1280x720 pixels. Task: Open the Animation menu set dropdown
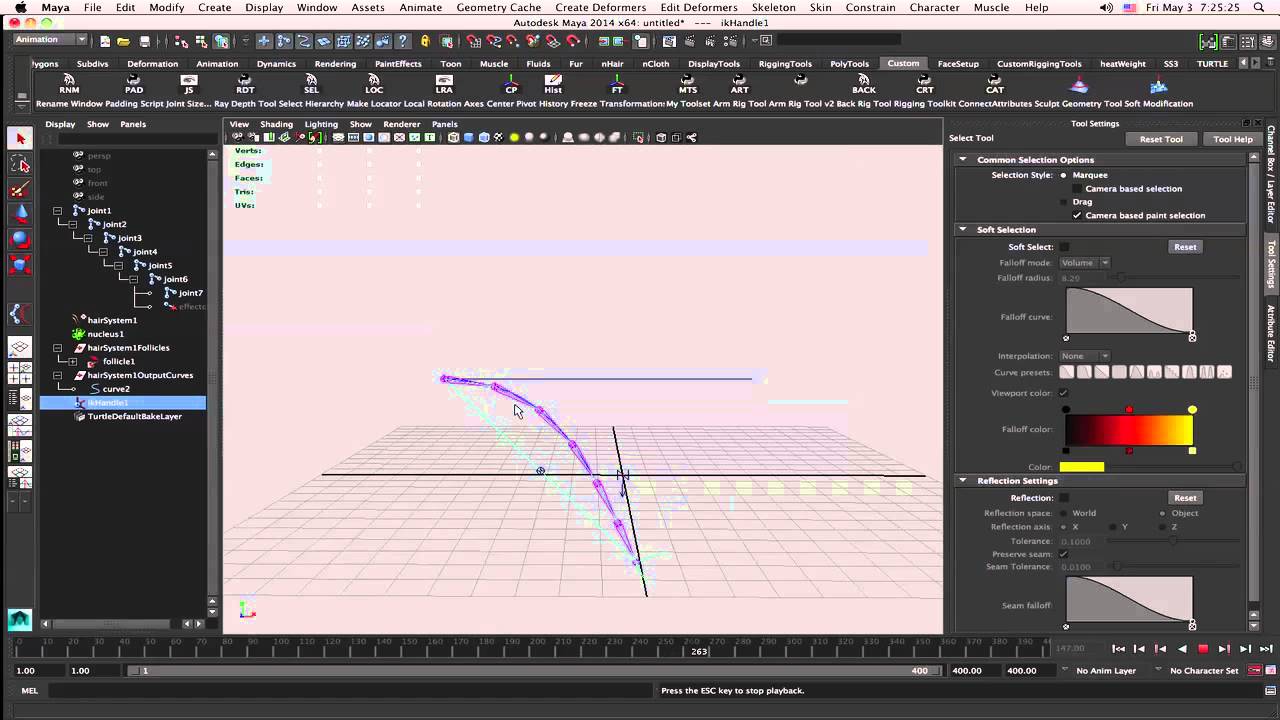(51, 40)
